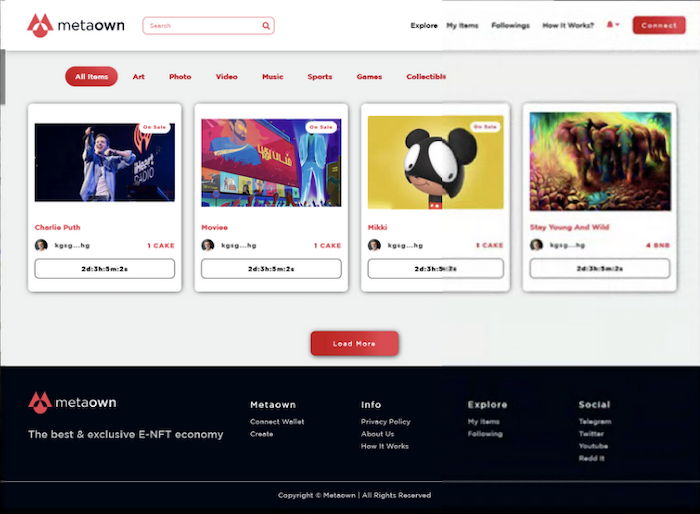700x514 pixels.
Task: Go to How It Works? in navigation
Action: pyautogui.click(x=569, y=25)
